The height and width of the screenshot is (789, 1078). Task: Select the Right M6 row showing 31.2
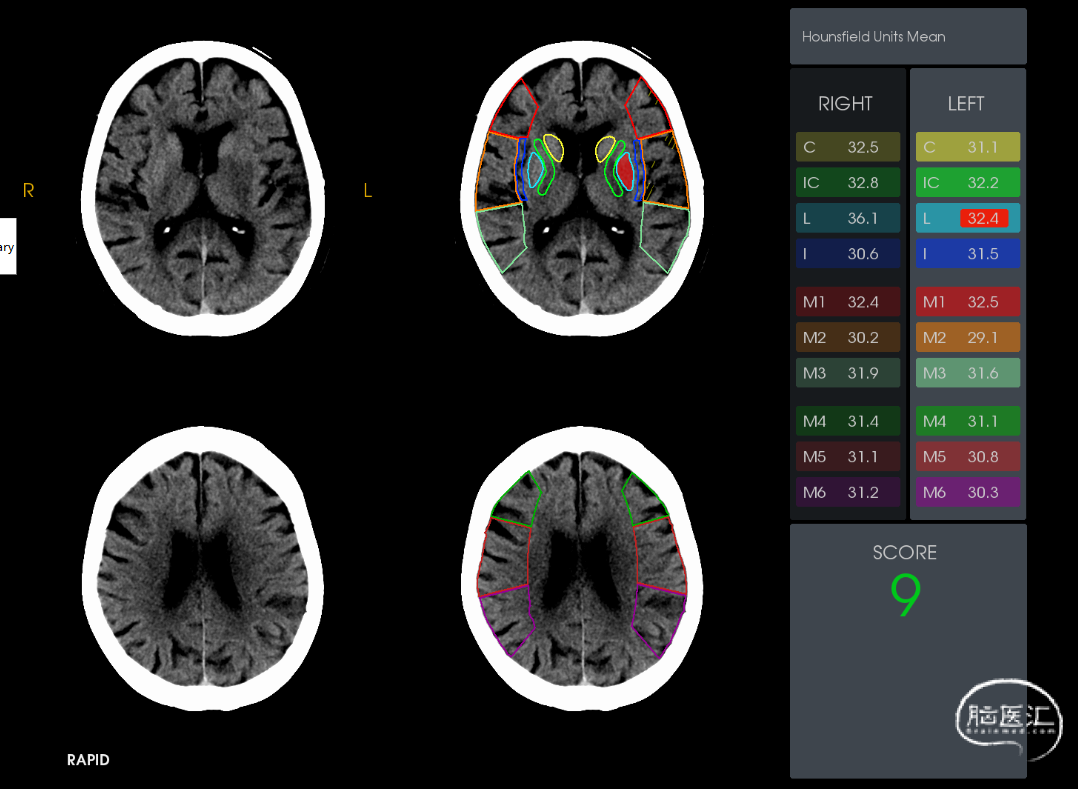pos(847,492)
